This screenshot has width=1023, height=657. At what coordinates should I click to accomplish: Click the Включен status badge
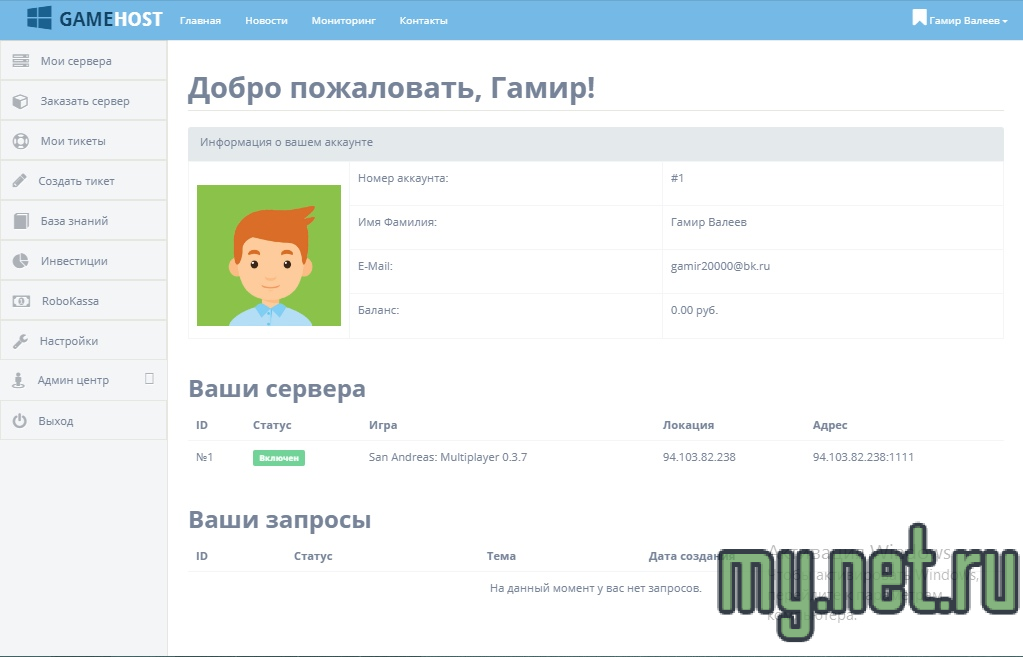[x=278, y=458]
